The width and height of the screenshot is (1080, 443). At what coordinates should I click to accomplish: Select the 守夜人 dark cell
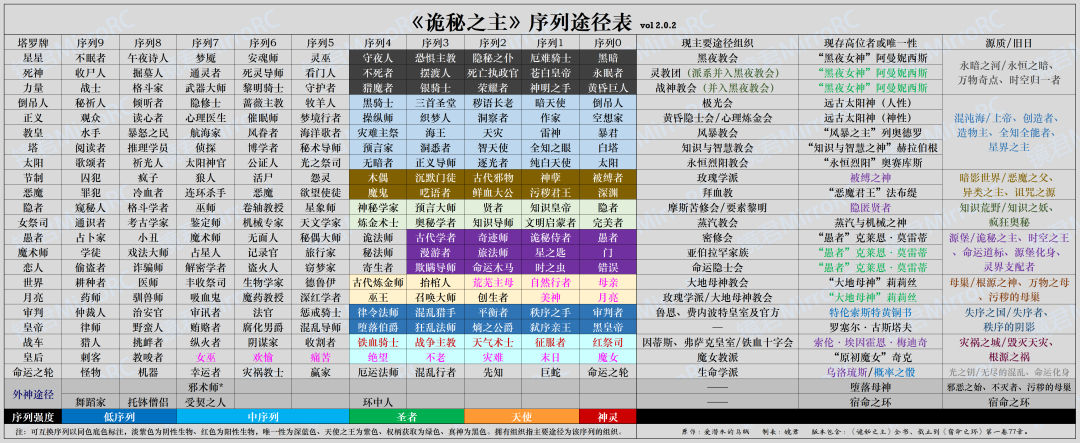click(378, 58)
